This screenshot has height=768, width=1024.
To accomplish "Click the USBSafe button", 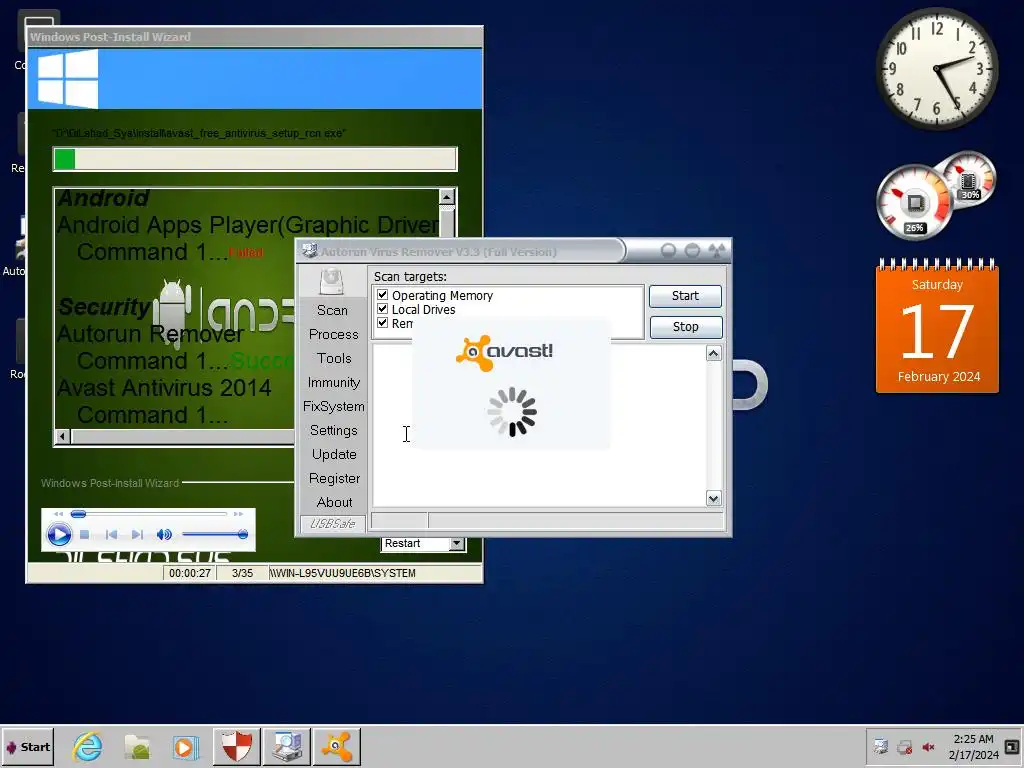I will [x=332, y=524].
